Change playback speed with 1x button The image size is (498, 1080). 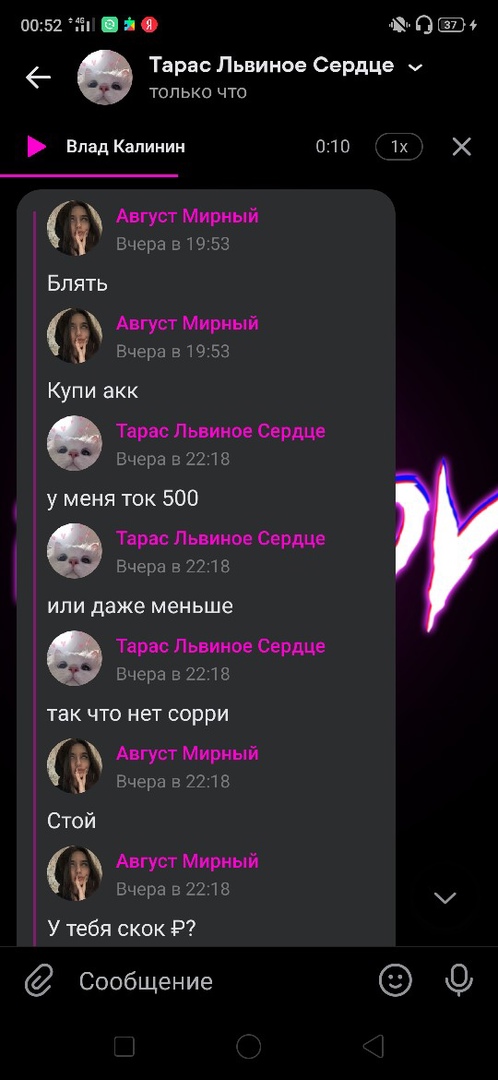(399, 147)
